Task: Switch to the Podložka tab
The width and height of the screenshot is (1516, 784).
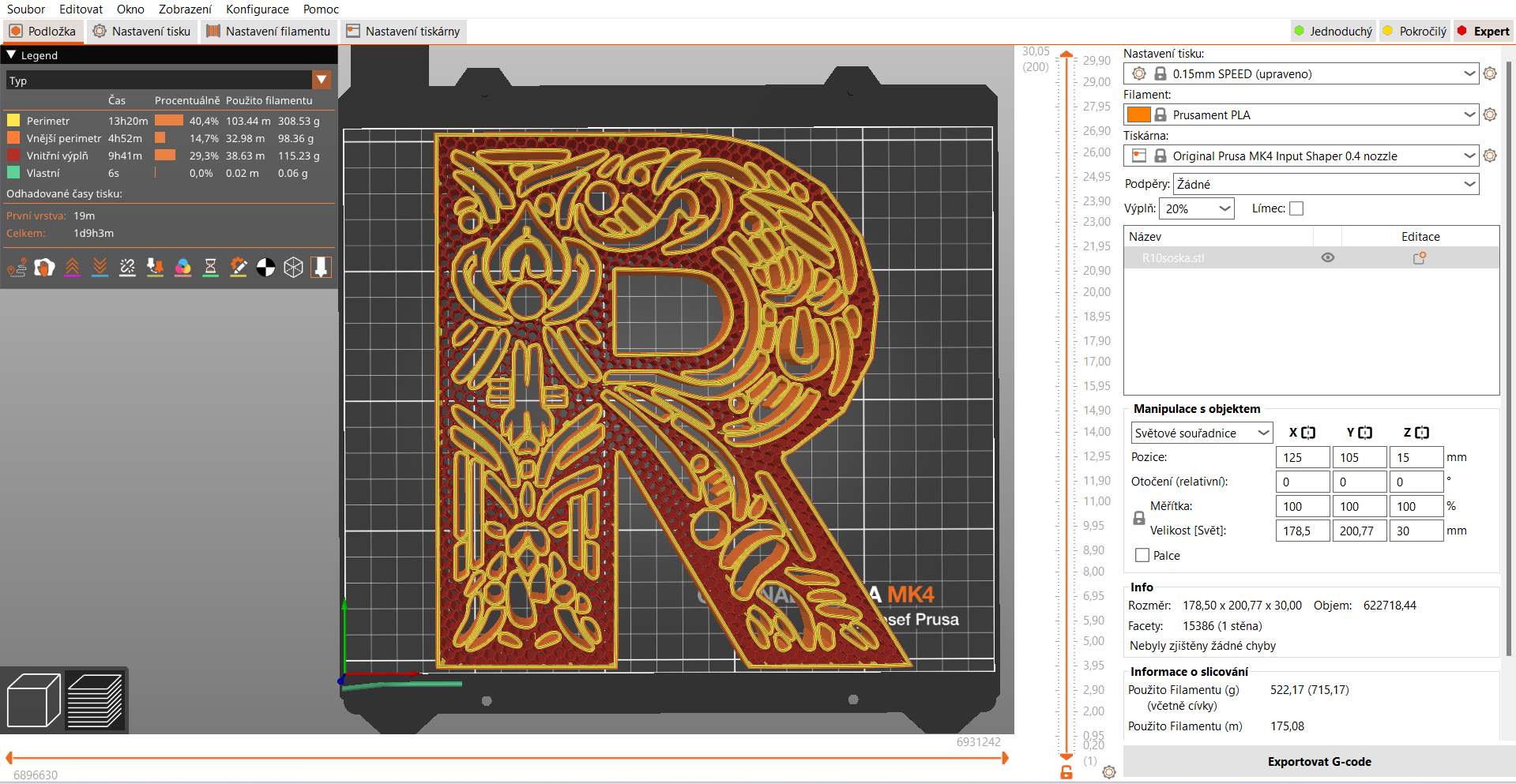Action: click(x=43, y=32)
